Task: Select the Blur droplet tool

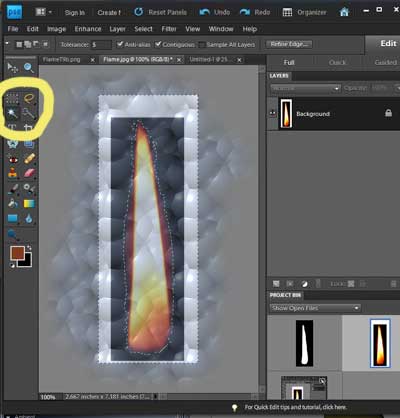Action: click(29, 218)
